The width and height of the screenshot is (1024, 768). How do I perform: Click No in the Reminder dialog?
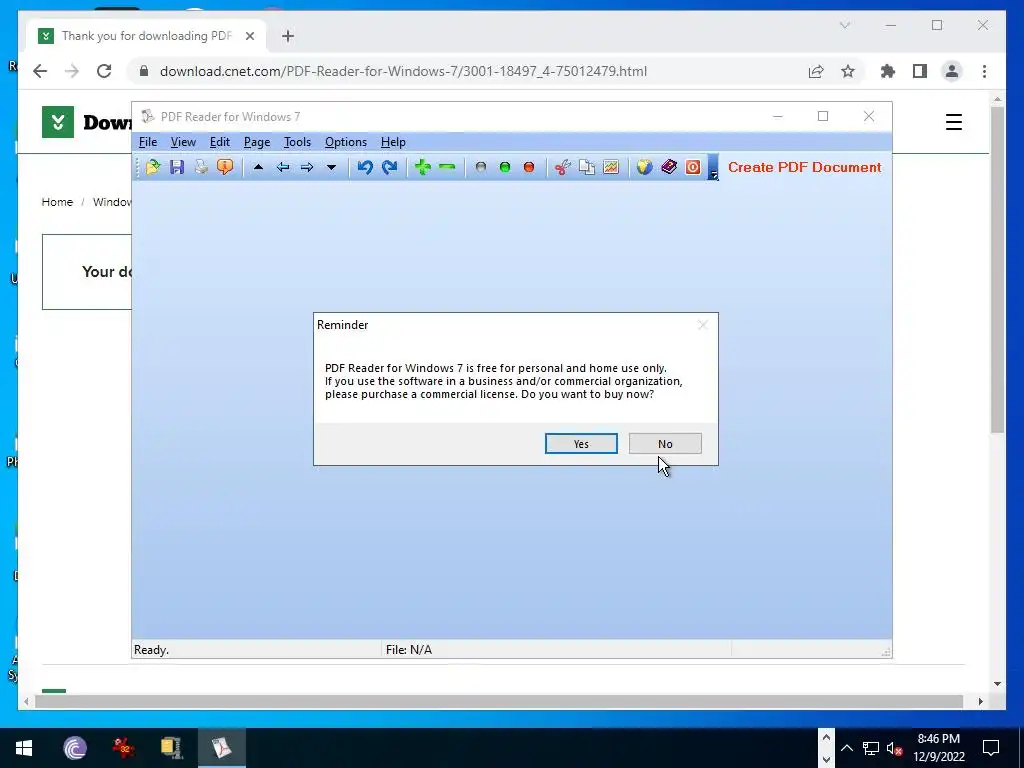click(665, 443)
